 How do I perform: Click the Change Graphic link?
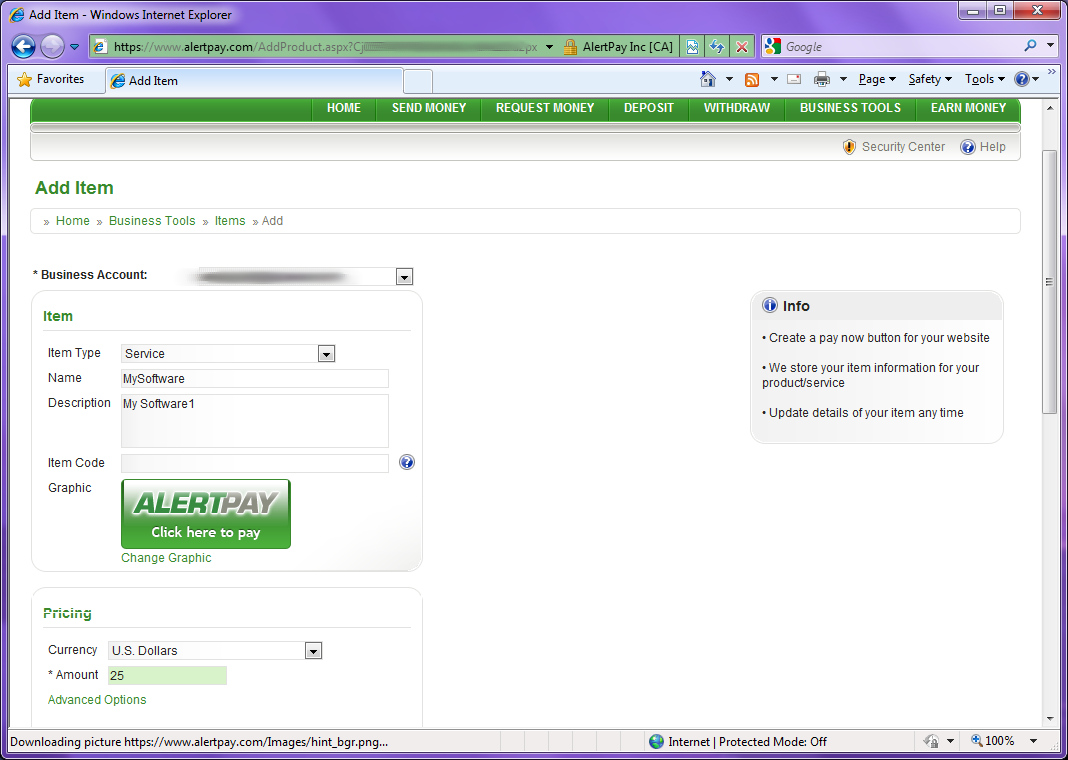[166, 558]
